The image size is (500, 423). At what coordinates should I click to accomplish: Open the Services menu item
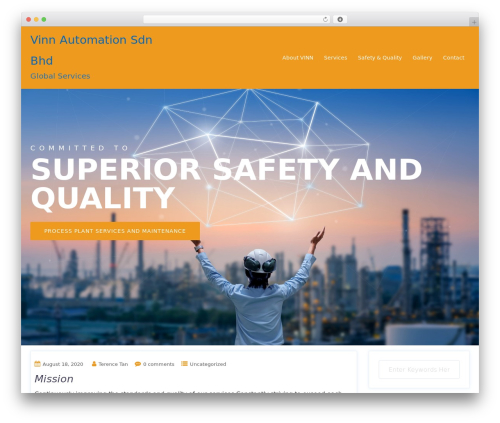coord(335,58)
